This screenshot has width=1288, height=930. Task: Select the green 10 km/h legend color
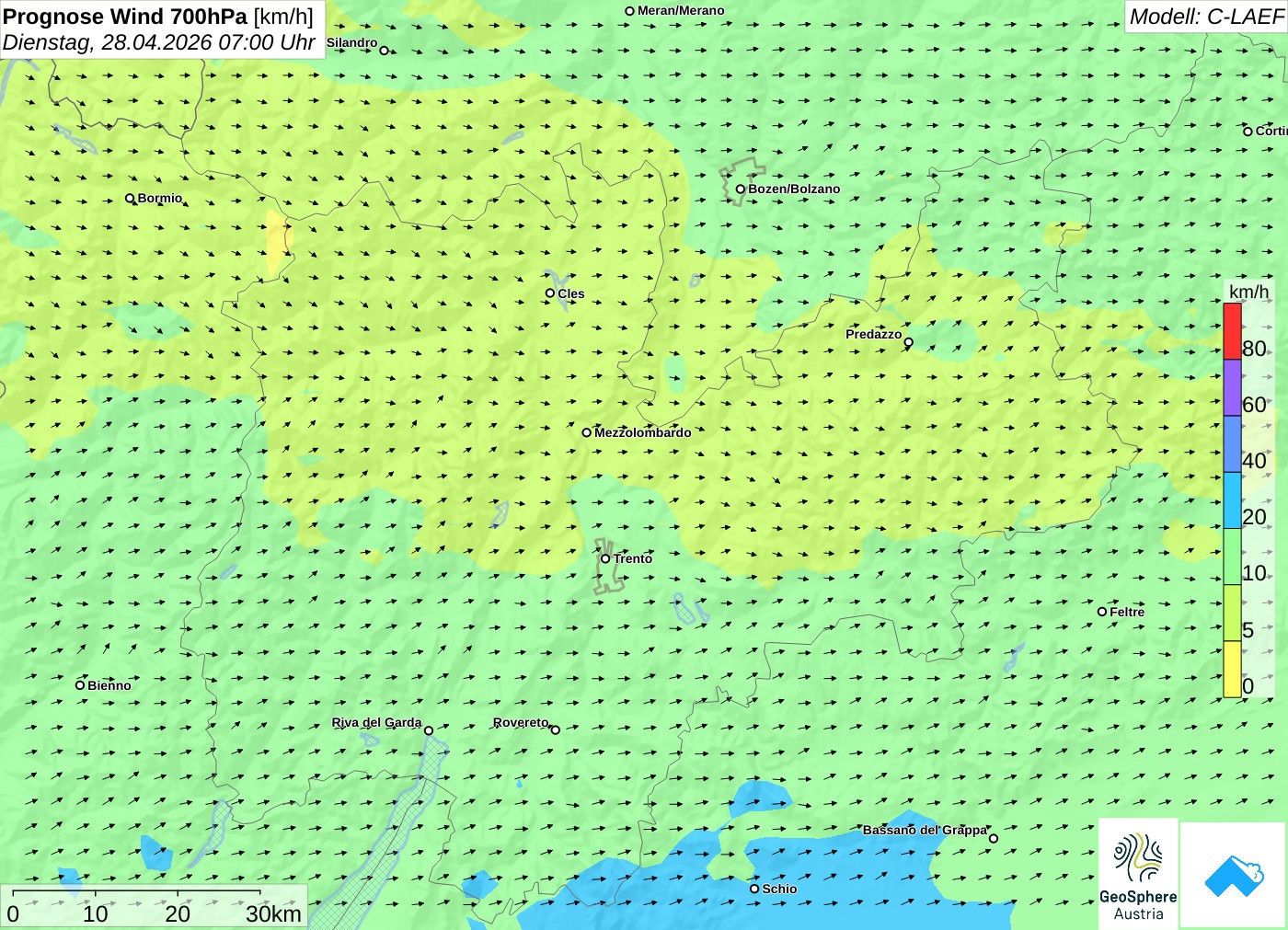click(x=1232, y=557)
